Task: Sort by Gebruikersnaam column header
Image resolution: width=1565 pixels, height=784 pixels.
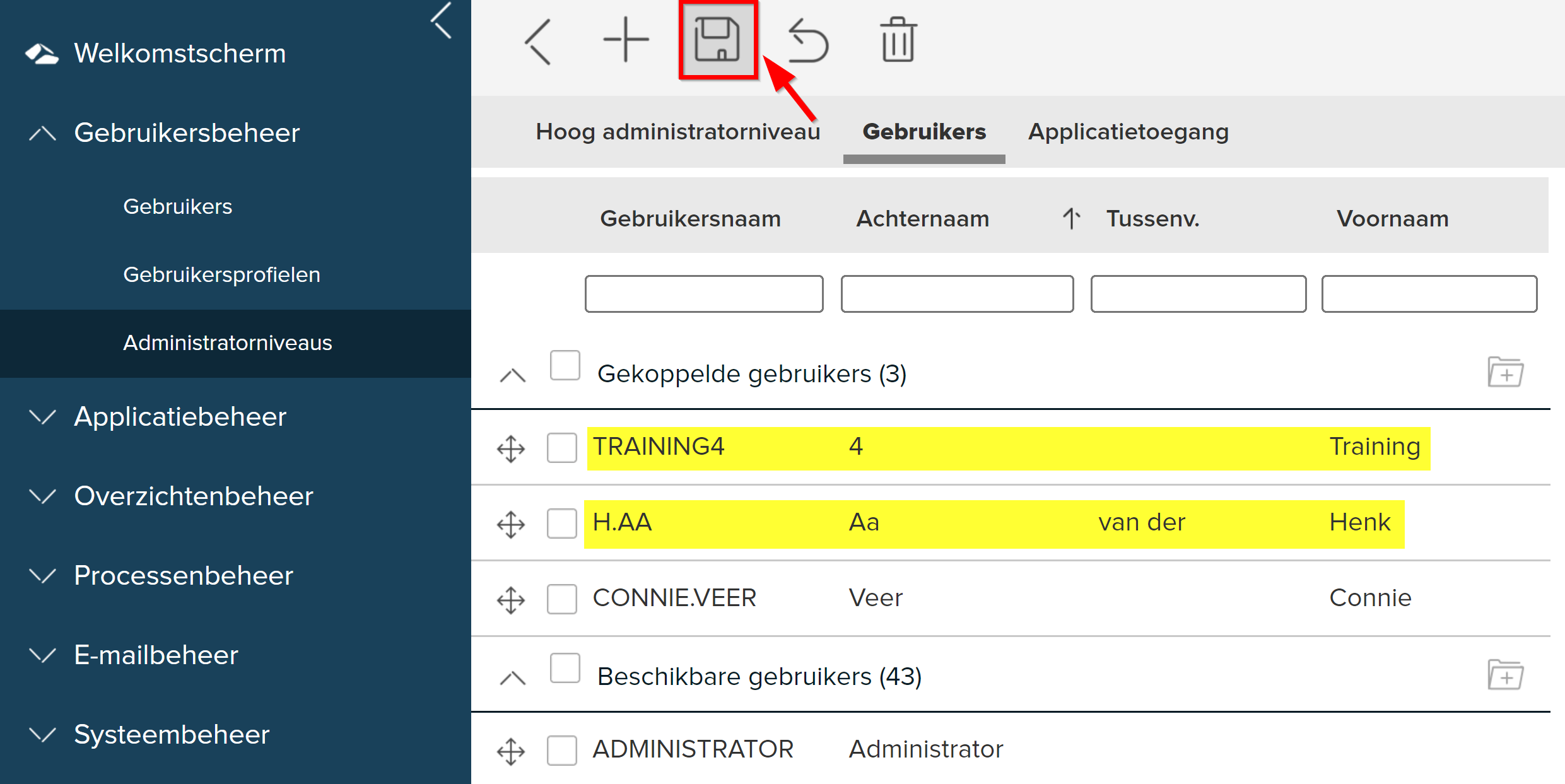Action: tap(691, 219)
